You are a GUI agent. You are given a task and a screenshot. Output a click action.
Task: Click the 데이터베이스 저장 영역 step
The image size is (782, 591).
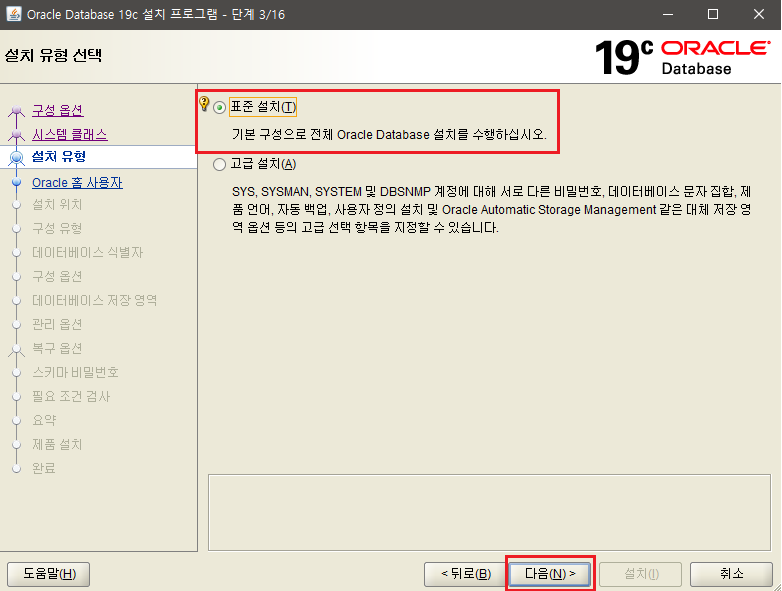[94, 300]
